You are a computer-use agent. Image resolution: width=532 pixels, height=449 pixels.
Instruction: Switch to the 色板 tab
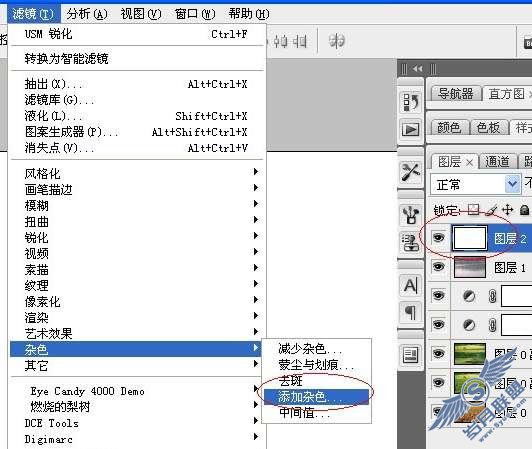tap(489, 127)
